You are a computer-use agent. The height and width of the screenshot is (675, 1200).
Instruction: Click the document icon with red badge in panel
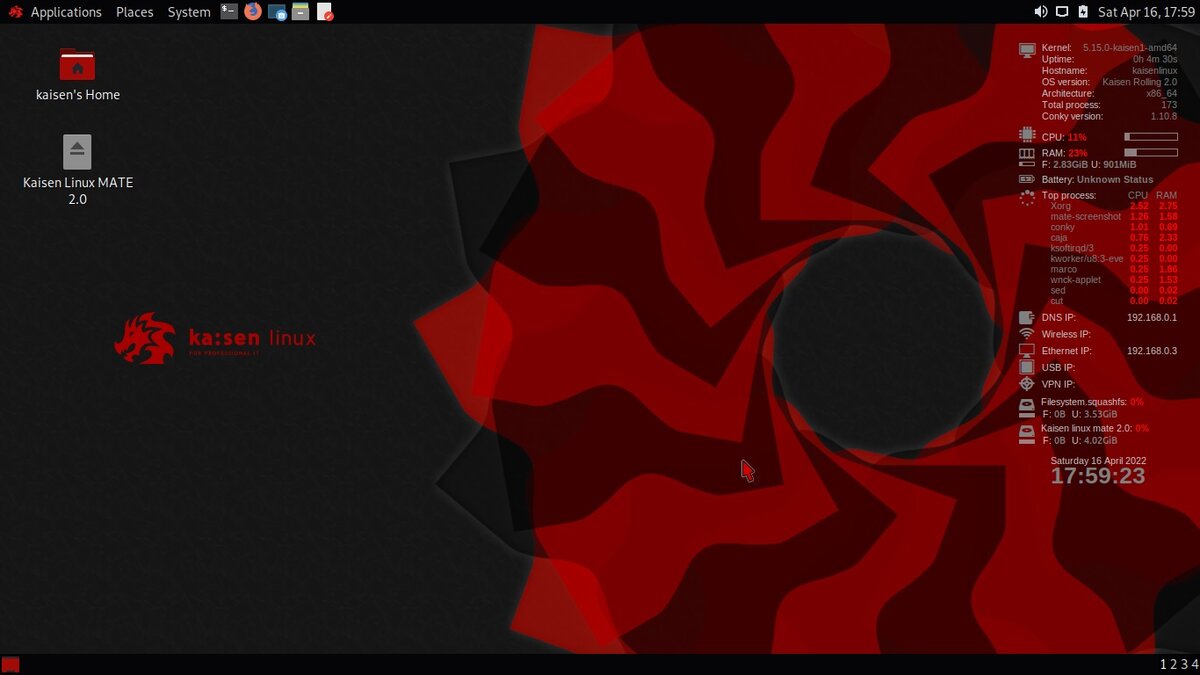pyautogui.click(x=324, y=12)
